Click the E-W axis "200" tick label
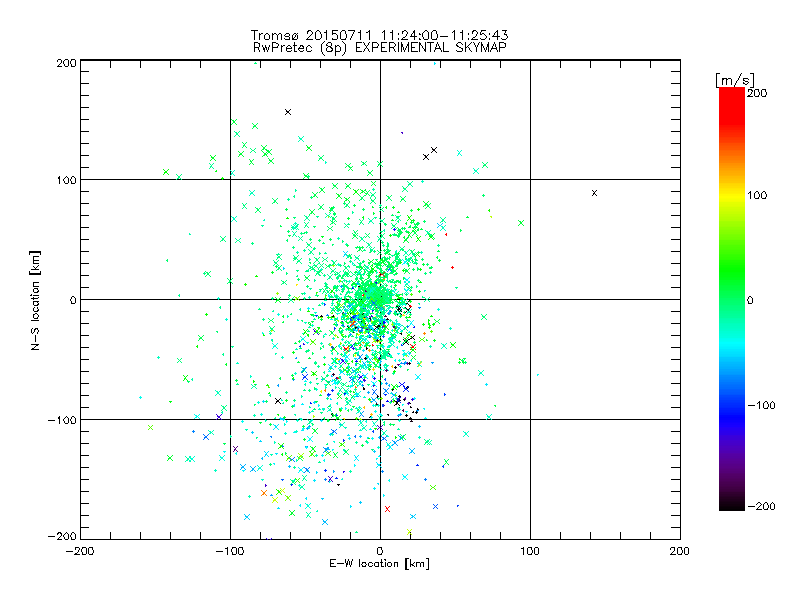The height and width of the screenshot is (600, 800). click(680, 551)
